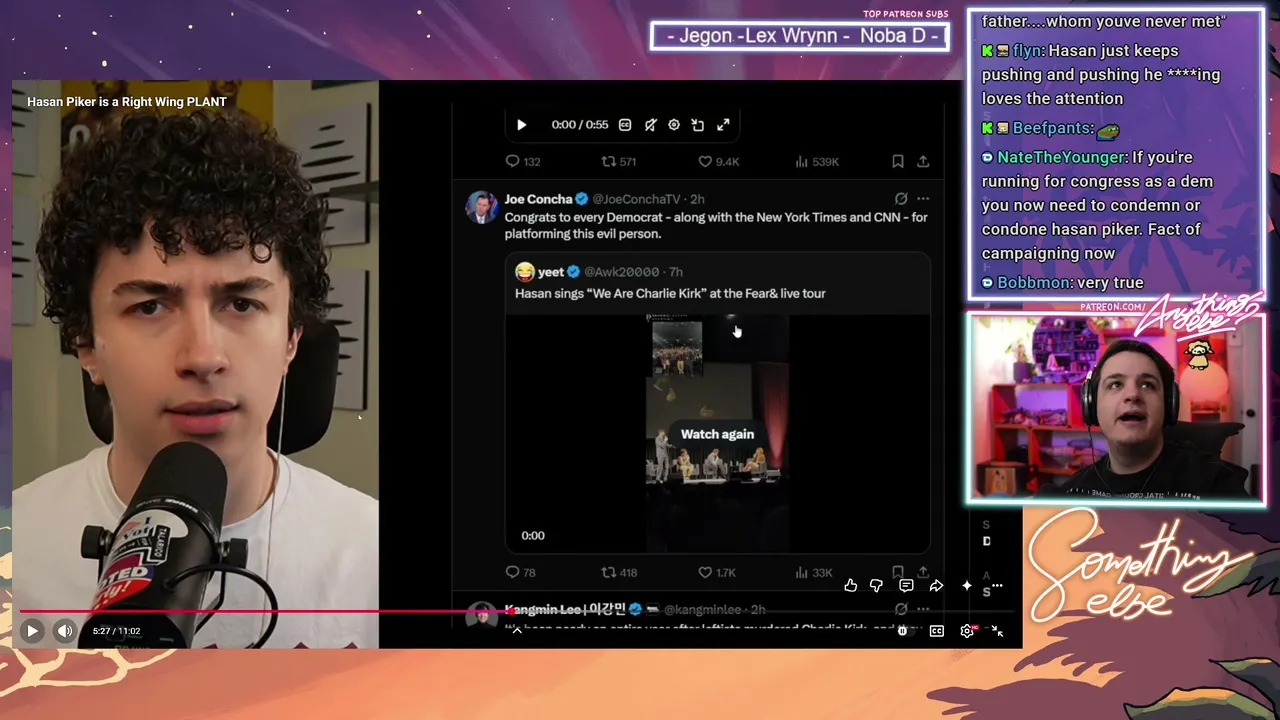The width and height of the screenshot is (1280, 720).
Task: Seek on the red YouTube progress bar
Action: click(x=517, y=611)
